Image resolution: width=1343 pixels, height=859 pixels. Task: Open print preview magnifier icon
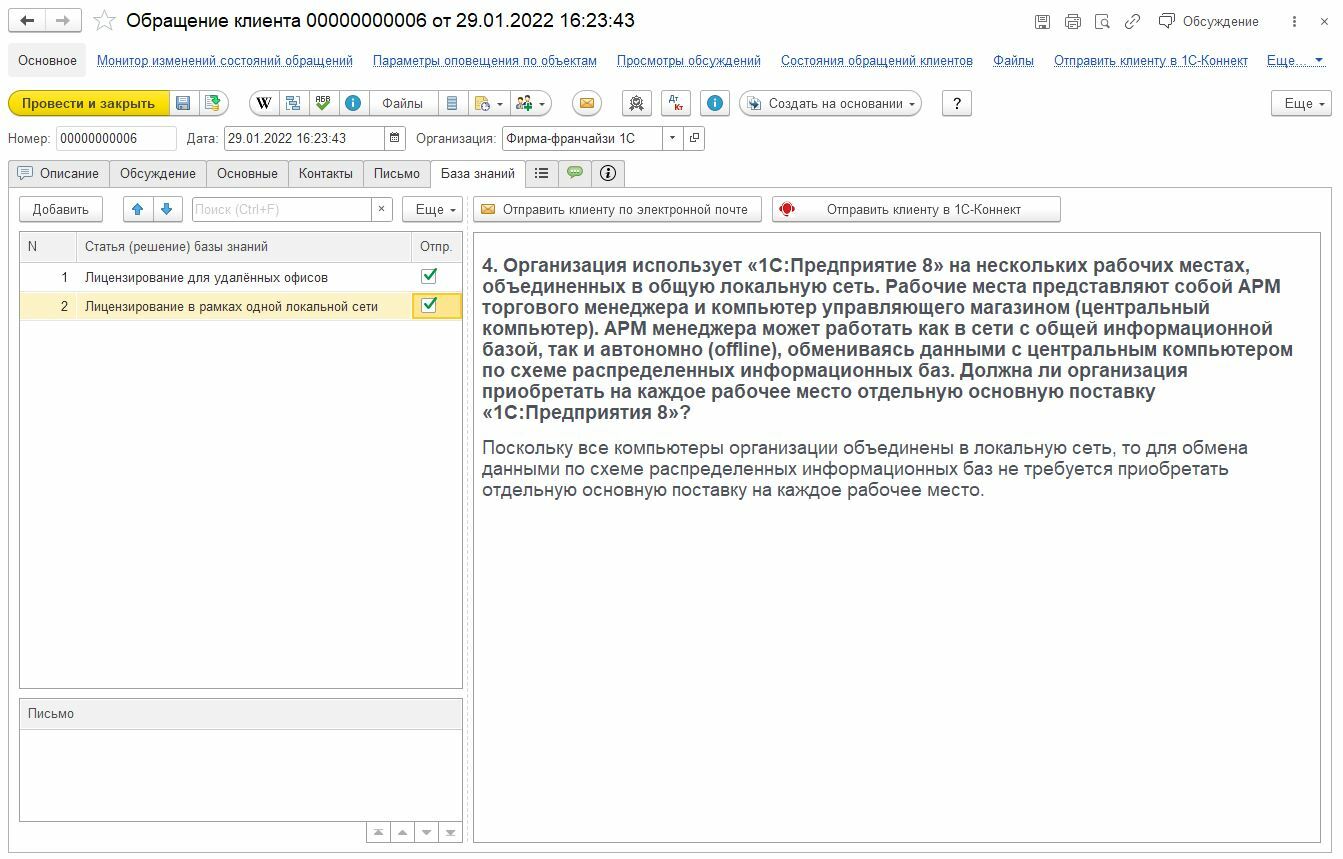1102,21
